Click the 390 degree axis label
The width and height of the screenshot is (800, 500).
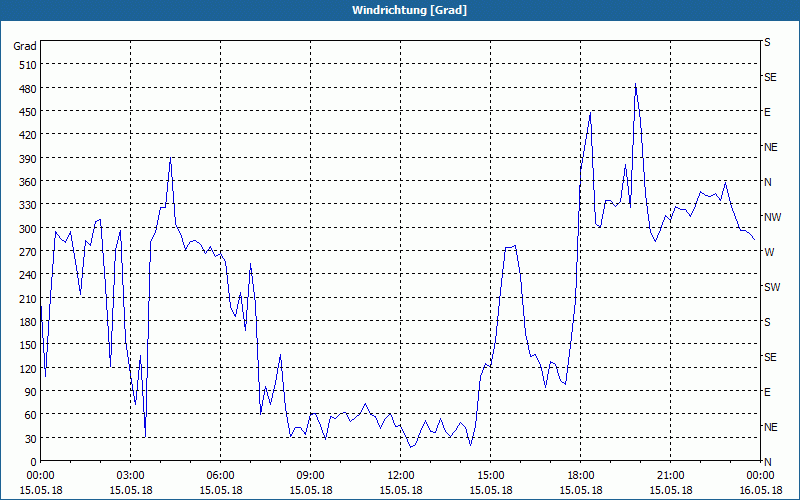click(28, 159)
